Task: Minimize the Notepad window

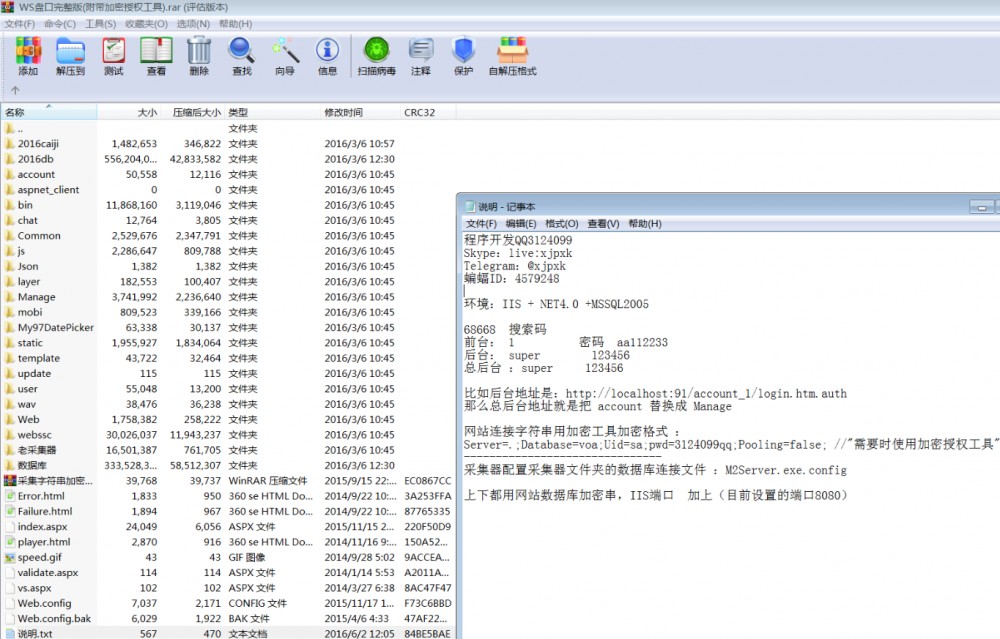Action: 982,207
